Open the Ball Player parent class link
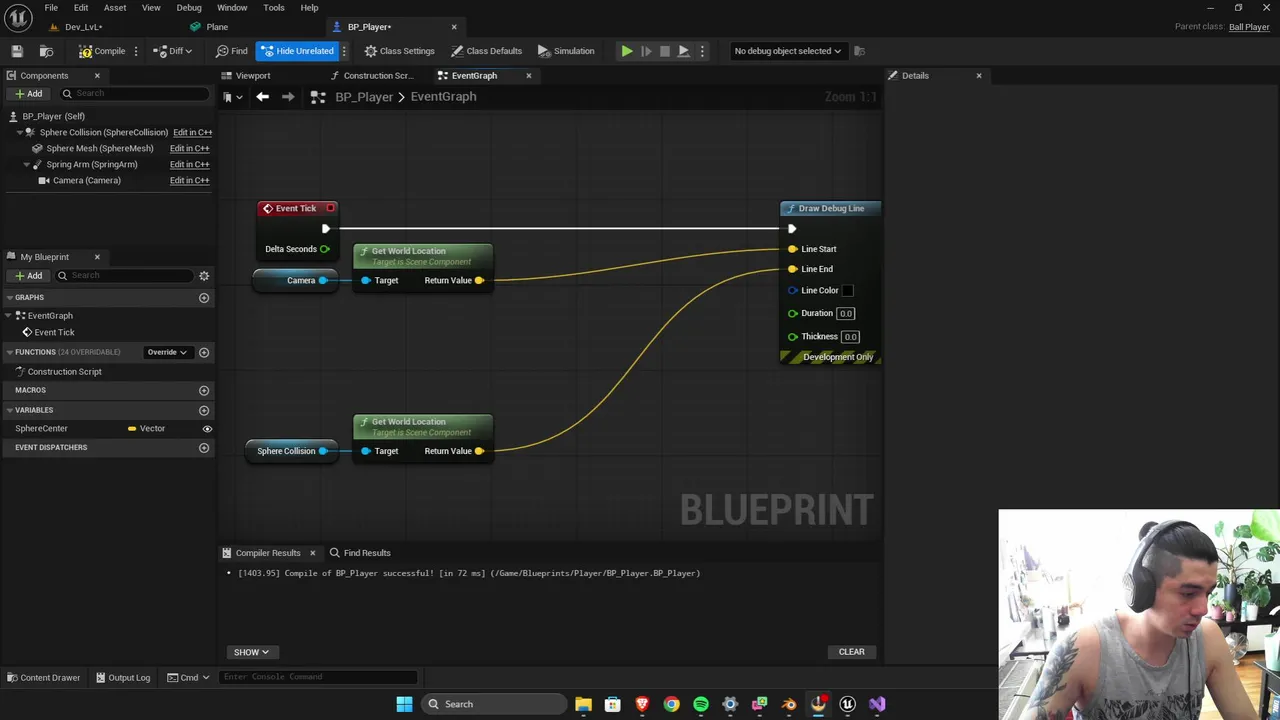The height and width of the screenshot is (720, 1280). coord(1249,27)
